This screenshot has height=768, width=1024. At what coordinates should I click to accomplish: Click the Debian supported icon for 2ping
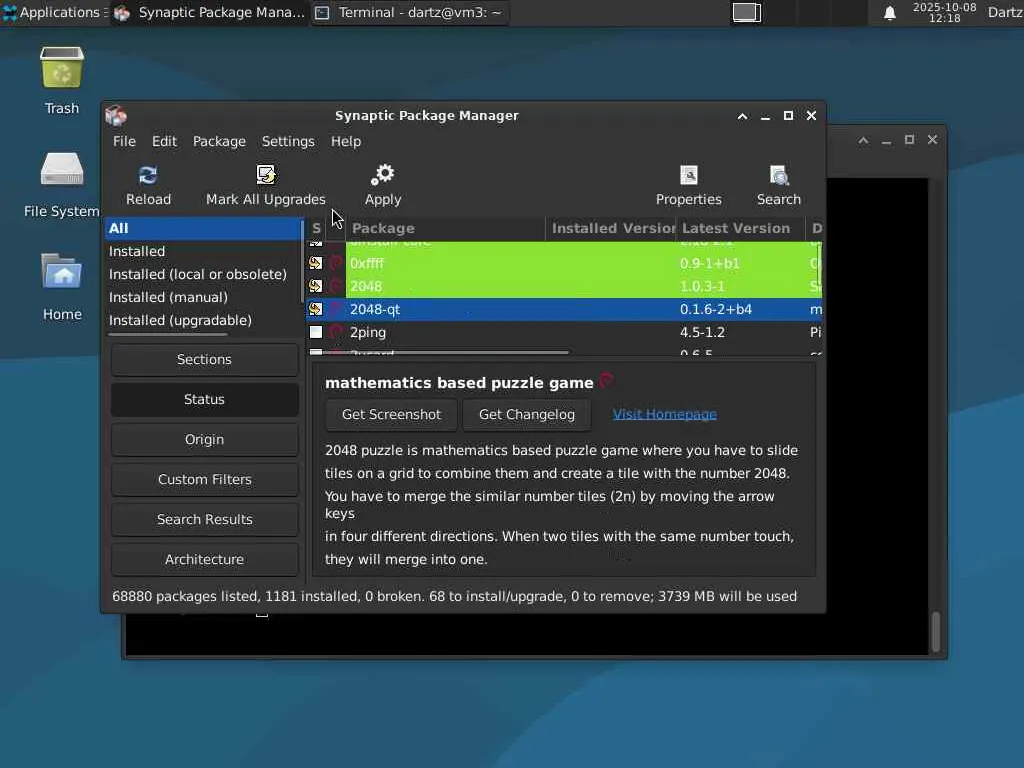click(x=336, y=332)
